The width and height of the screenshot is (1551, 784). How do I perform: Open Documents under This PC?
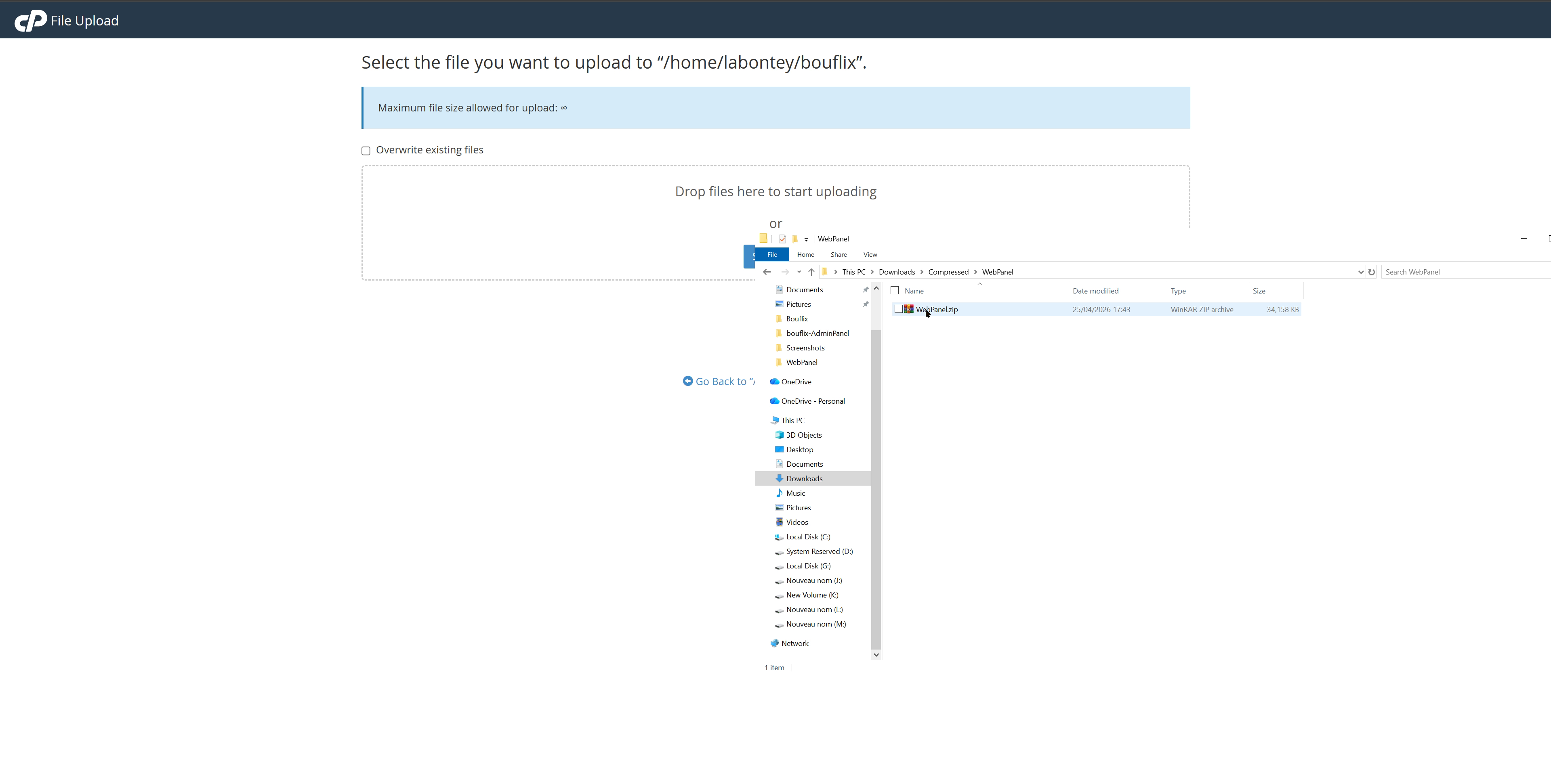[x=805, y=464]
